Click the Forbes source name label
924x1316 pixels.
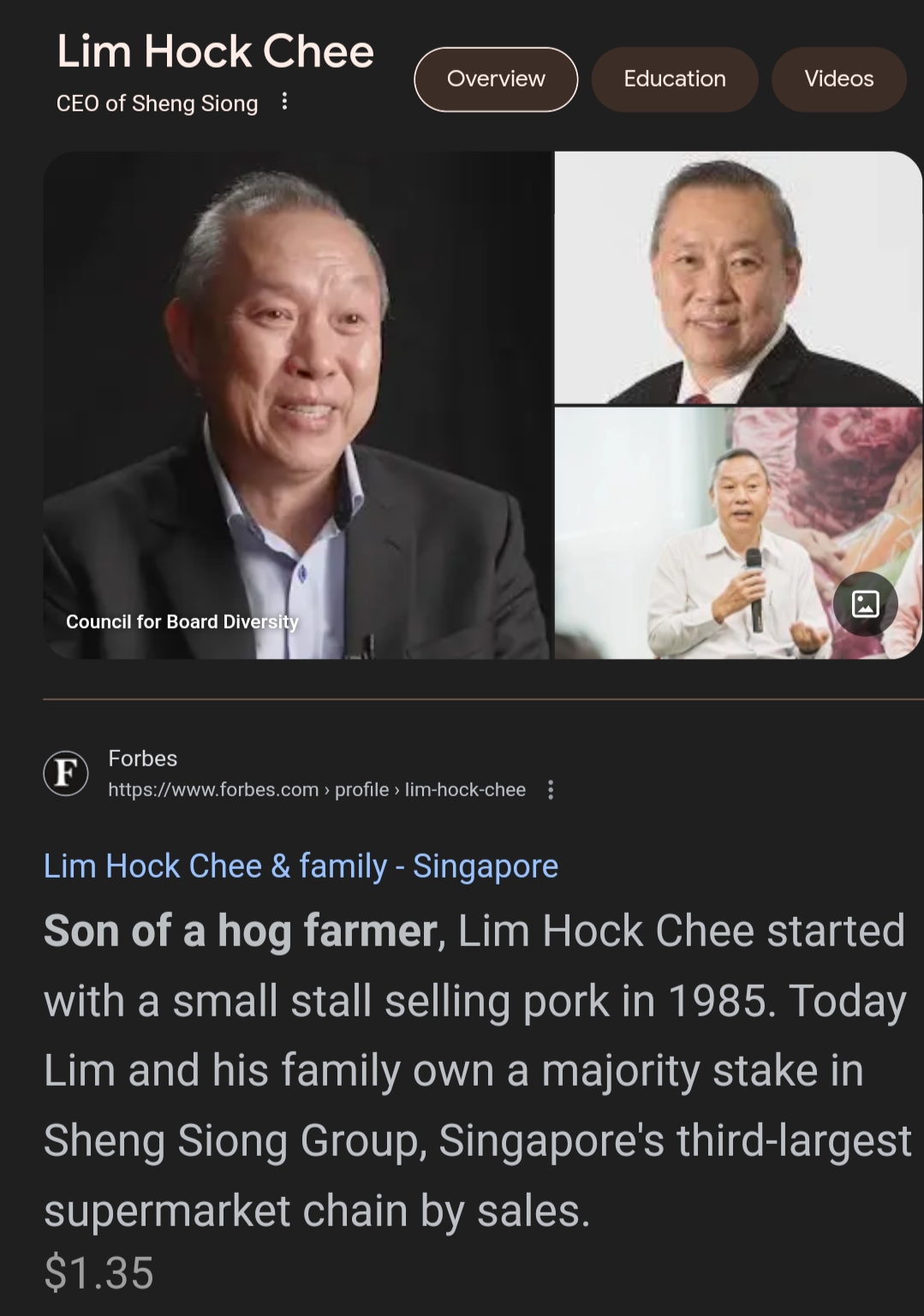click(142, 759)
